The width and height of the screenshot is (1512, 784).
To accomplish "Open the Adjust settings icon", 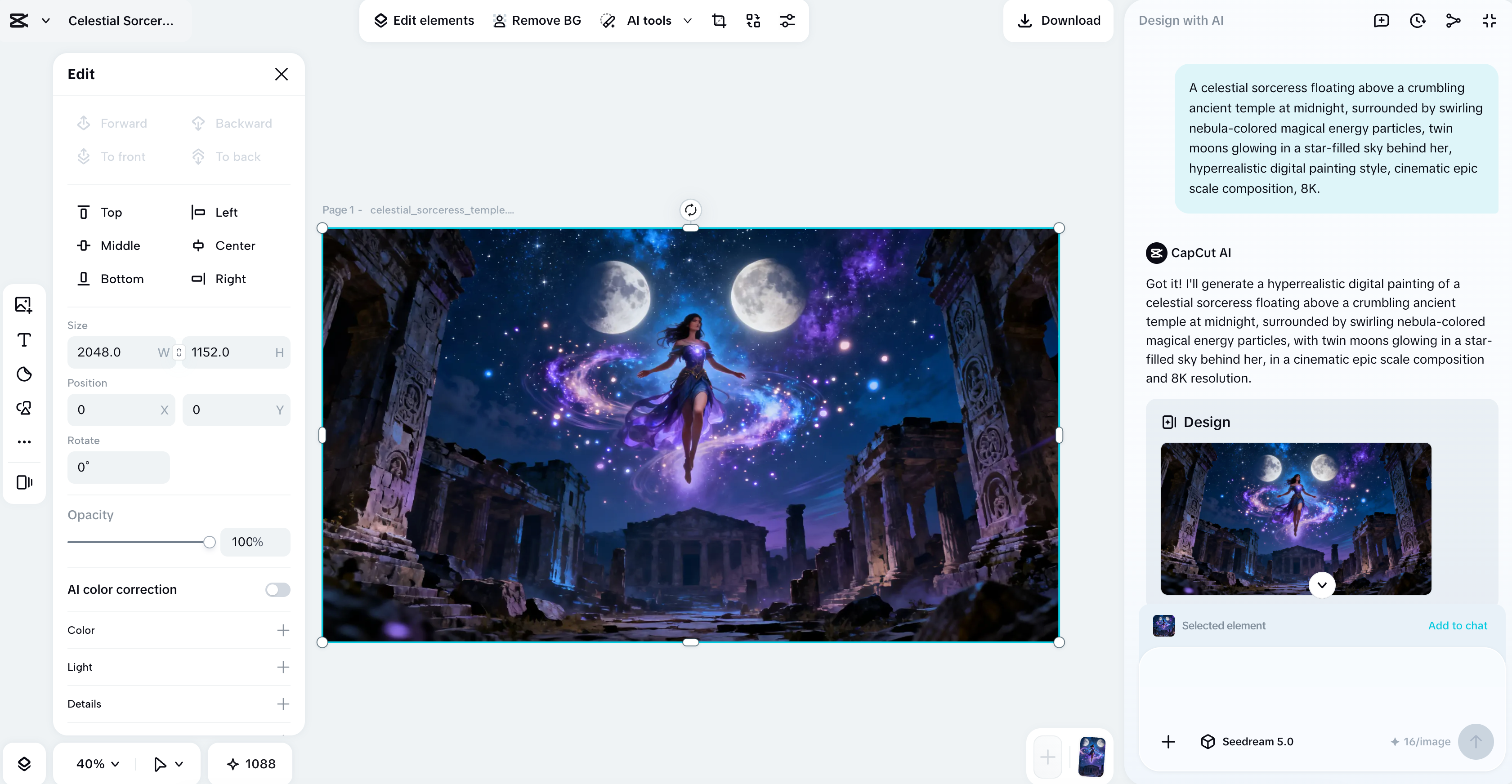I will (787, 21).
